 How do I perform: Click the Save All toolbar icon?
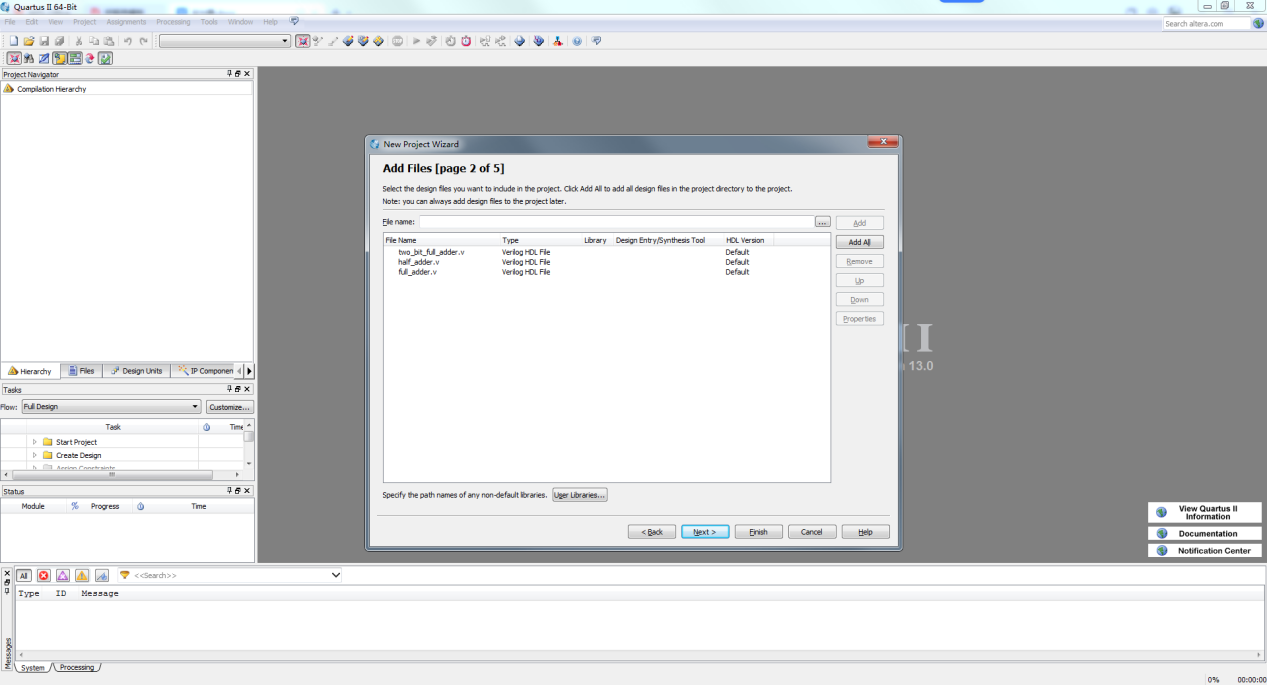point(60,41)
